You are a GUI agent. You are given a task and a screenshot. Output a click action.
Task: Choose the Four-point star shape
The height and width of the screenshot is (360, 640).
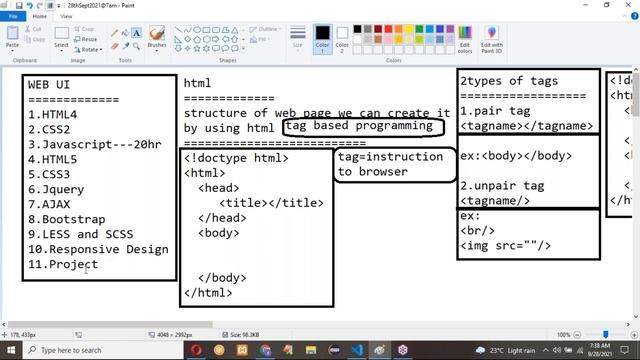tap(188, 49)
